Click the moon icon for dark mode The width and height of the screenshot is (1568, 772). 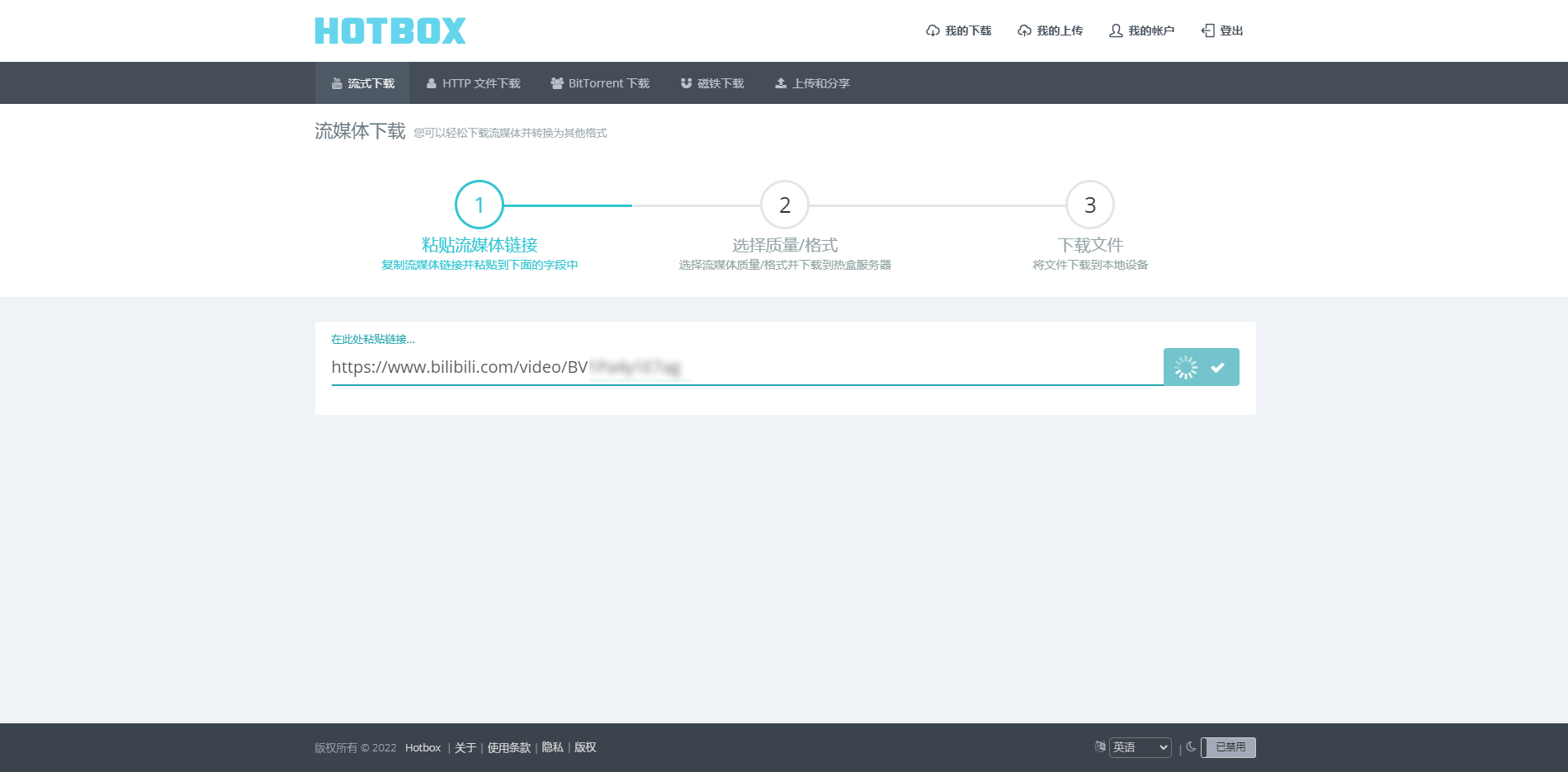pos(1191,747)
